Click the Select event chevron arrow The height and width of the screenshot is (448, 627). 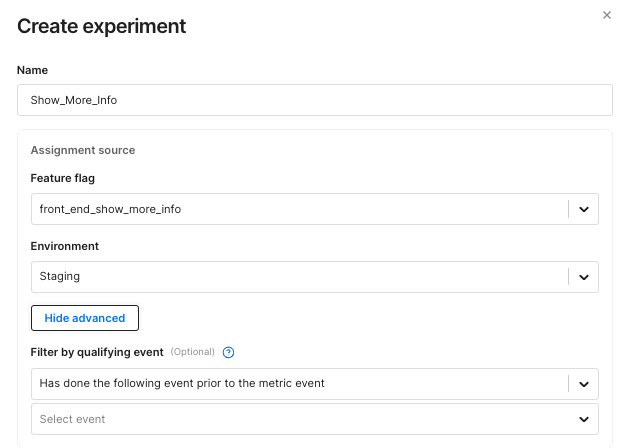(x=584, y=419)
